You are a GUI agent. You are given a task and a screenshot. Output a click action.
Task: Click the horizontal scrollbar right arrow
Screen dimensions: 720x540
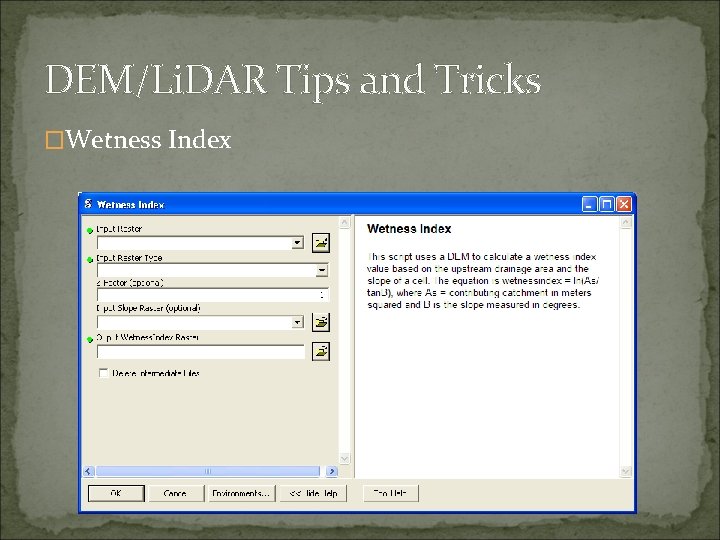coord(332,471)
